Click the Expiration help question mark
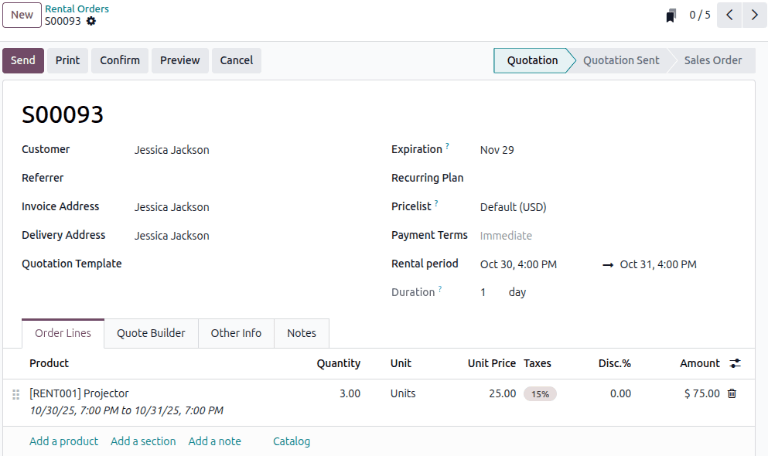The height and width of the screenshot is (456, 768). [x=447, y=147]
